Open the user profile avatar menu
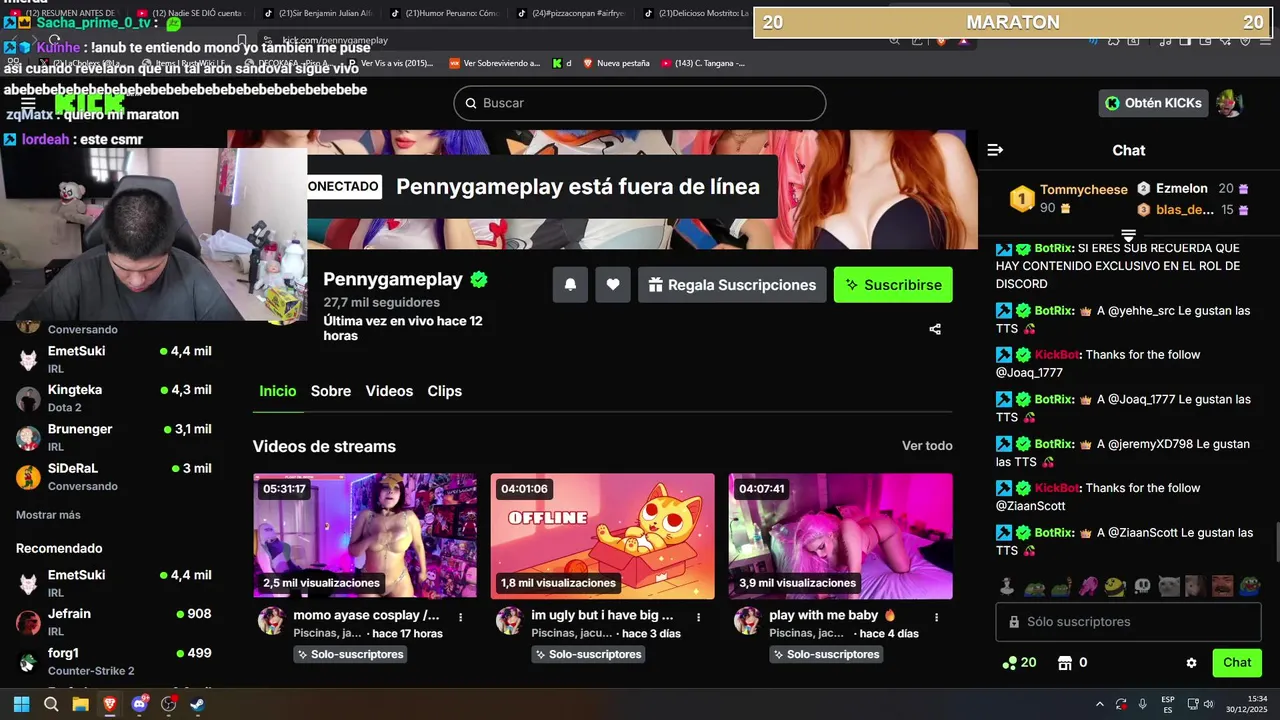Image resolution: width=1280 pixels, height=720 pixels. pyautogui.click(x=1229, y=103)
